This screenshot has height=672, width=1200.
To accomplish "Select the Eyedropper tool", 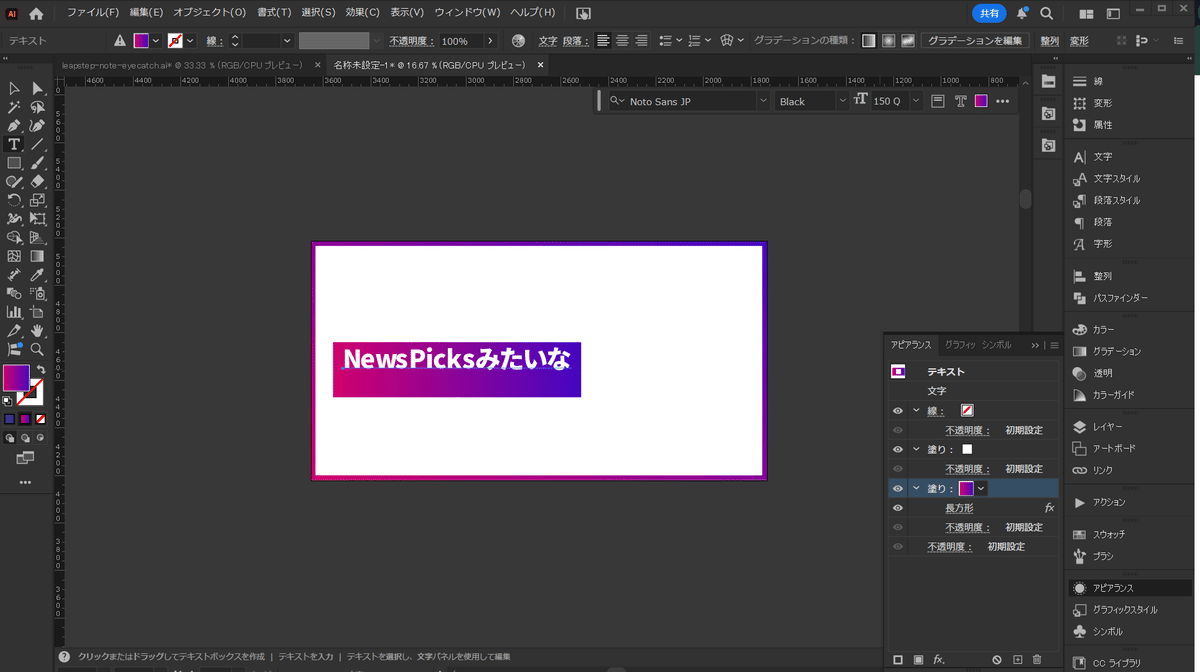I will (x=37, y=274).
